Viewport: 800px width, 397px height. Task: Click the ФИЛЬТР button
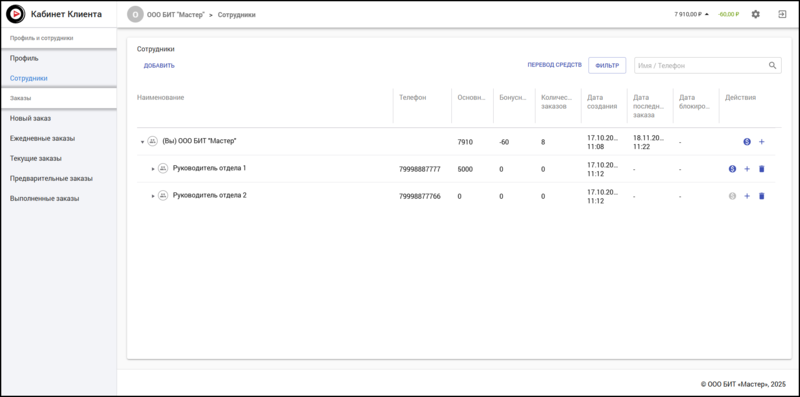pos(607,65)
